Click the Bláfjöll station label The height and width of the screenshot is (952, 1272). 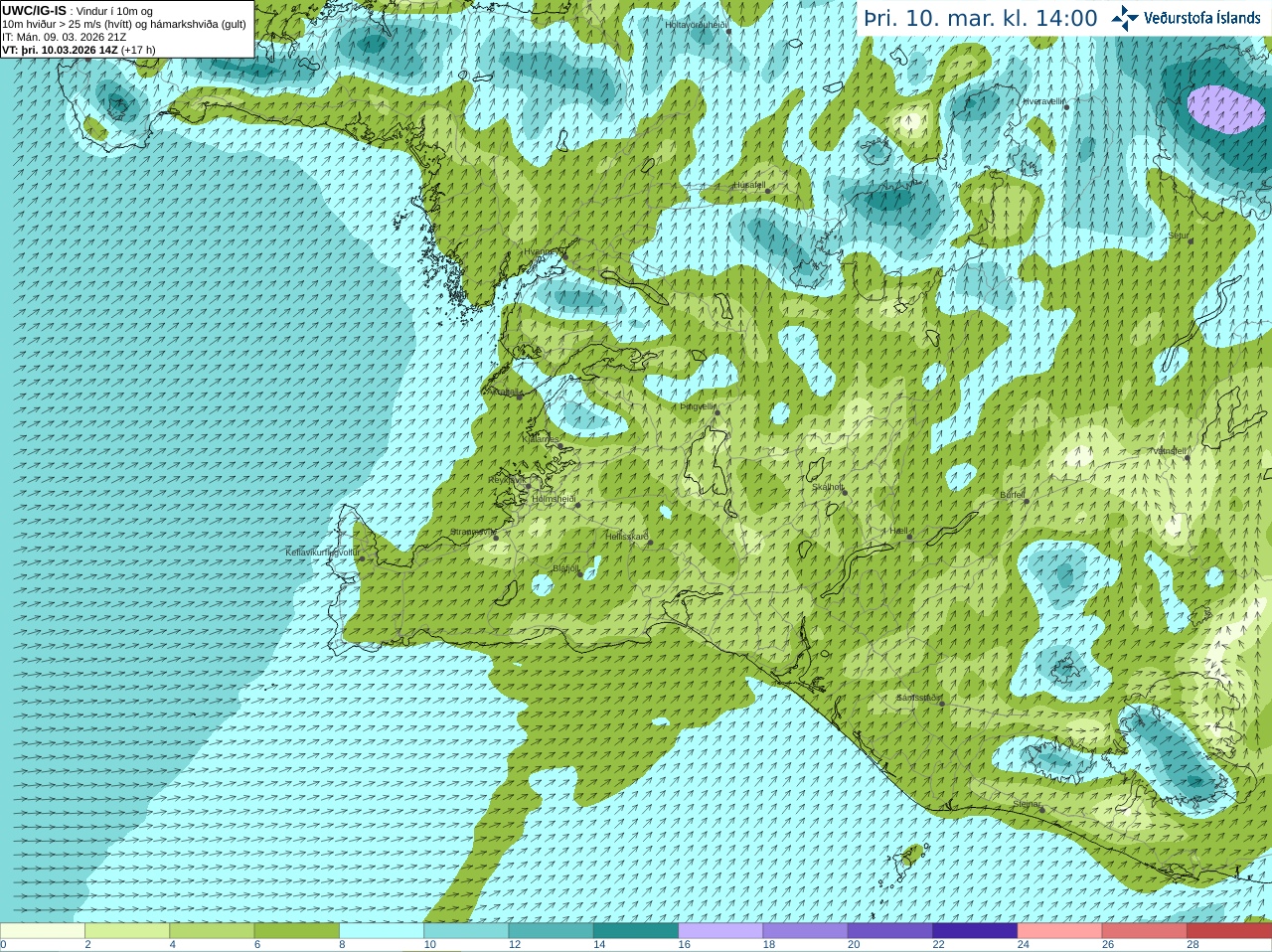click(x=565, y=568)
